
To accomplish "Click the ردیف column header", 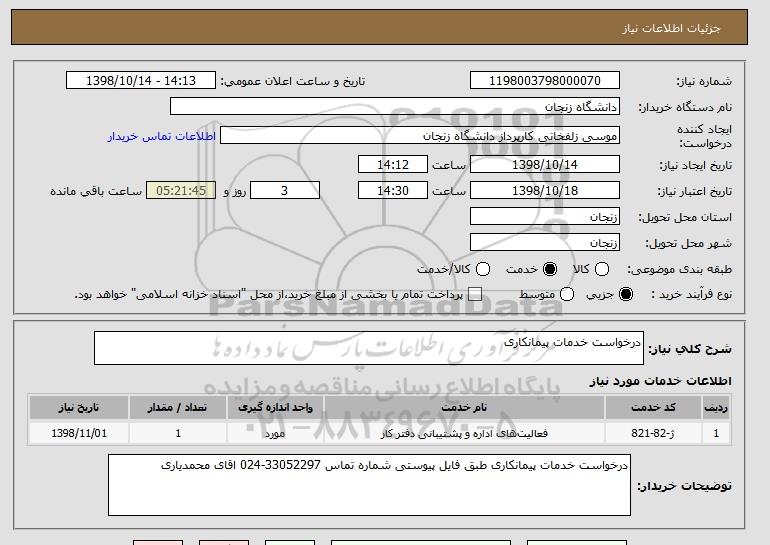I will pyautogui.click(x=716, y=408).
